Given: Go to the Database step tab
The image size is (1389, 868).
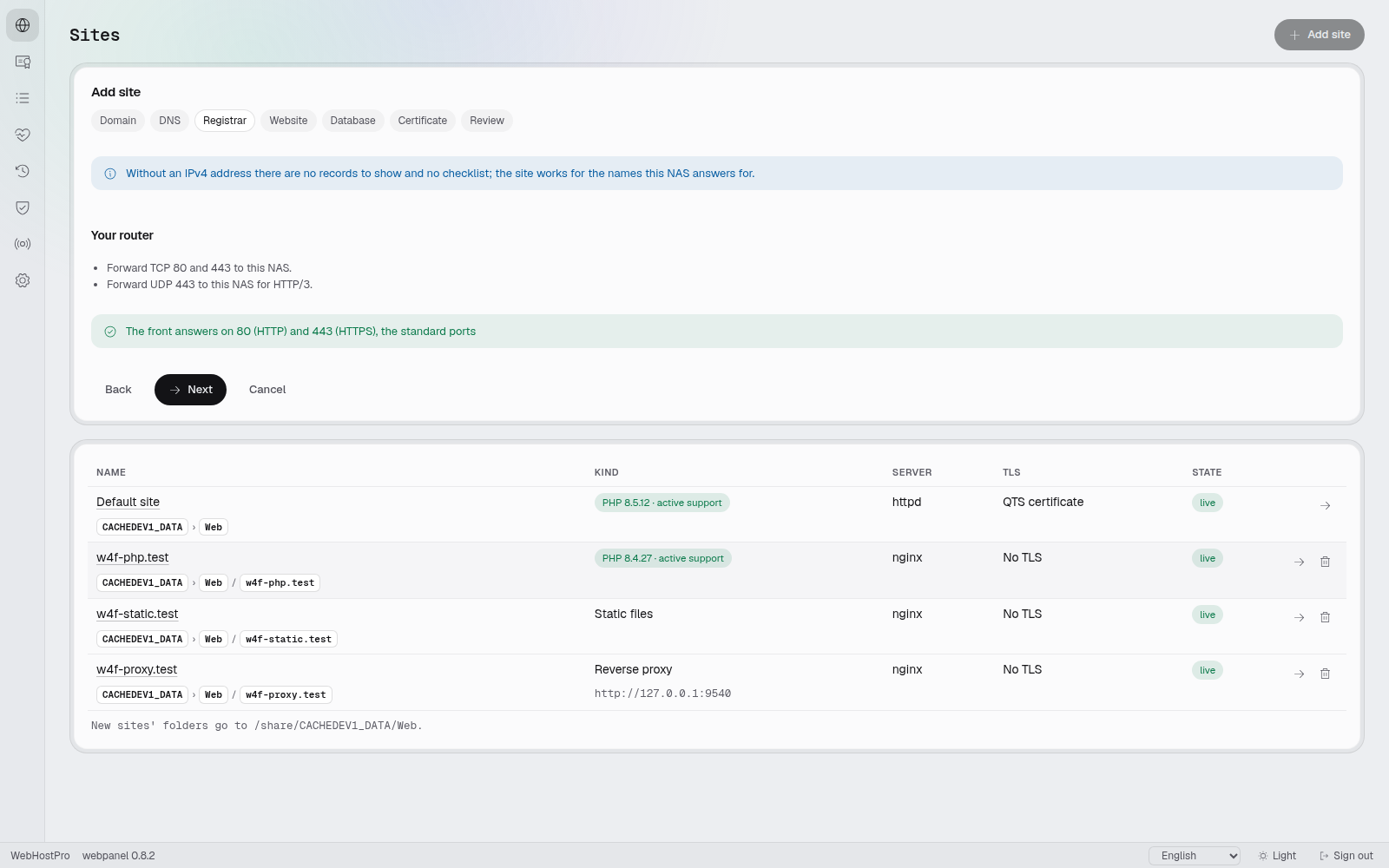Looking at the screenshot, I should 353,121.
